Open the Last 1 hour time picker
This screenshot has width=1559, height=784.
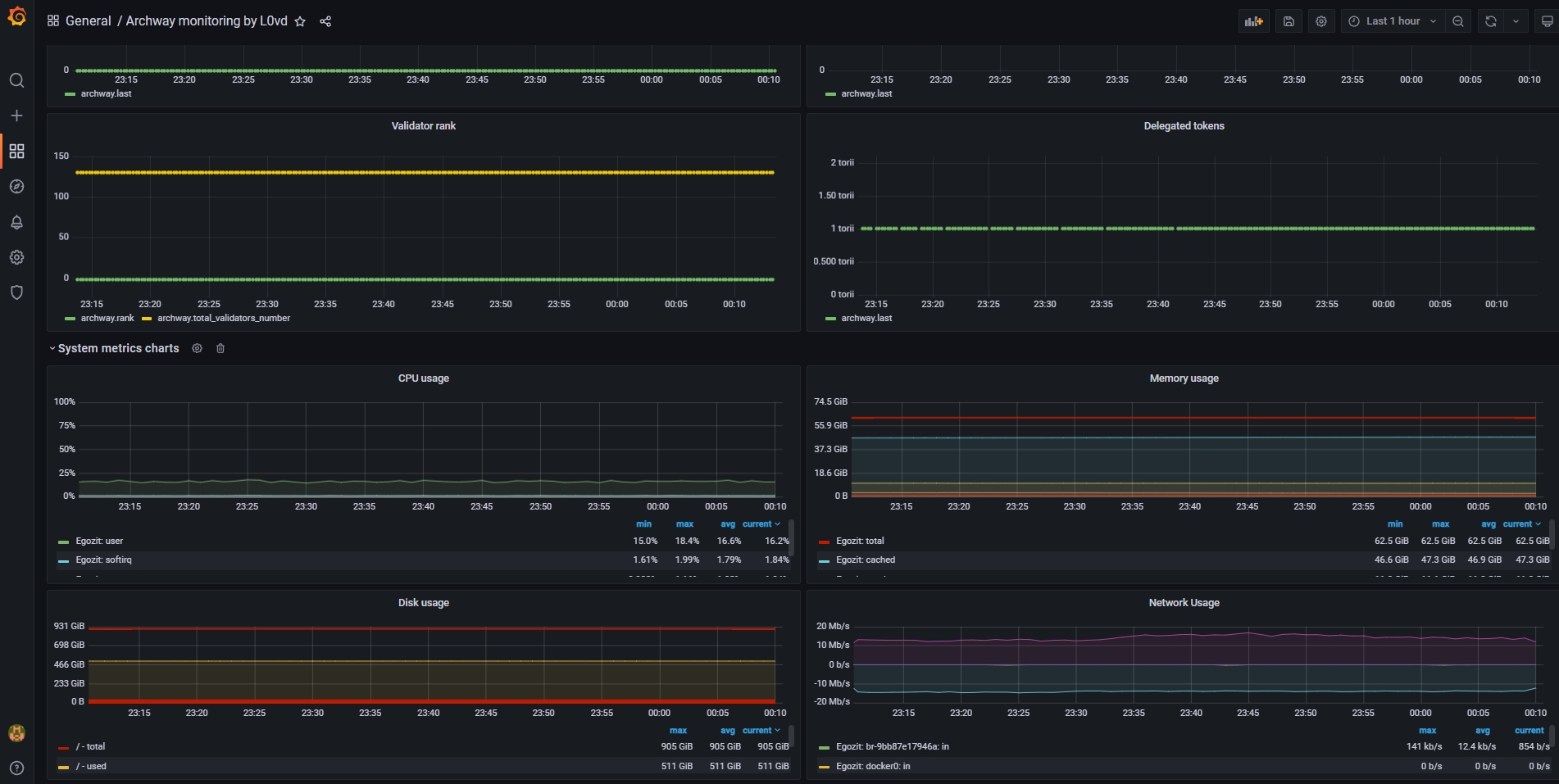click(x=1392, y=21)
